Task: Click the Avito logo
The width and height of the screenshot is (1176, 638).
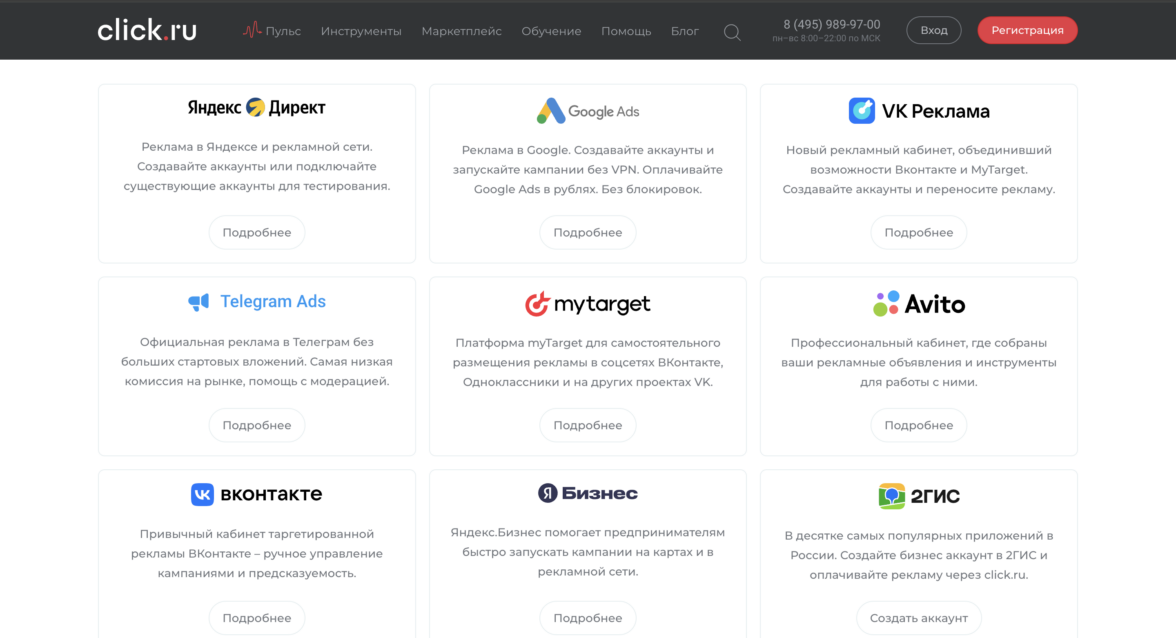Action: pos(919,304)
